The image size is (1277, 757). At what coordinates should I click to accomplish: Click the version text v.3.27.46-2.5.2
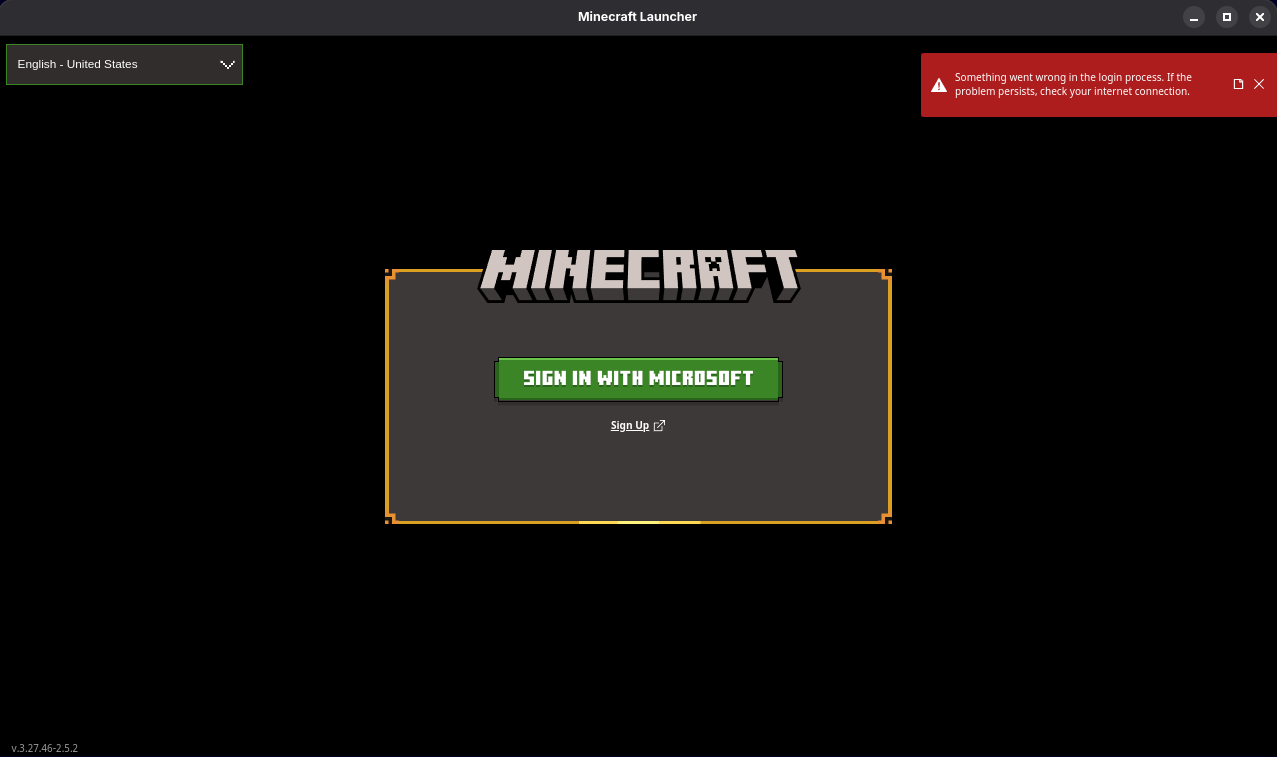(x=44, y=748)
